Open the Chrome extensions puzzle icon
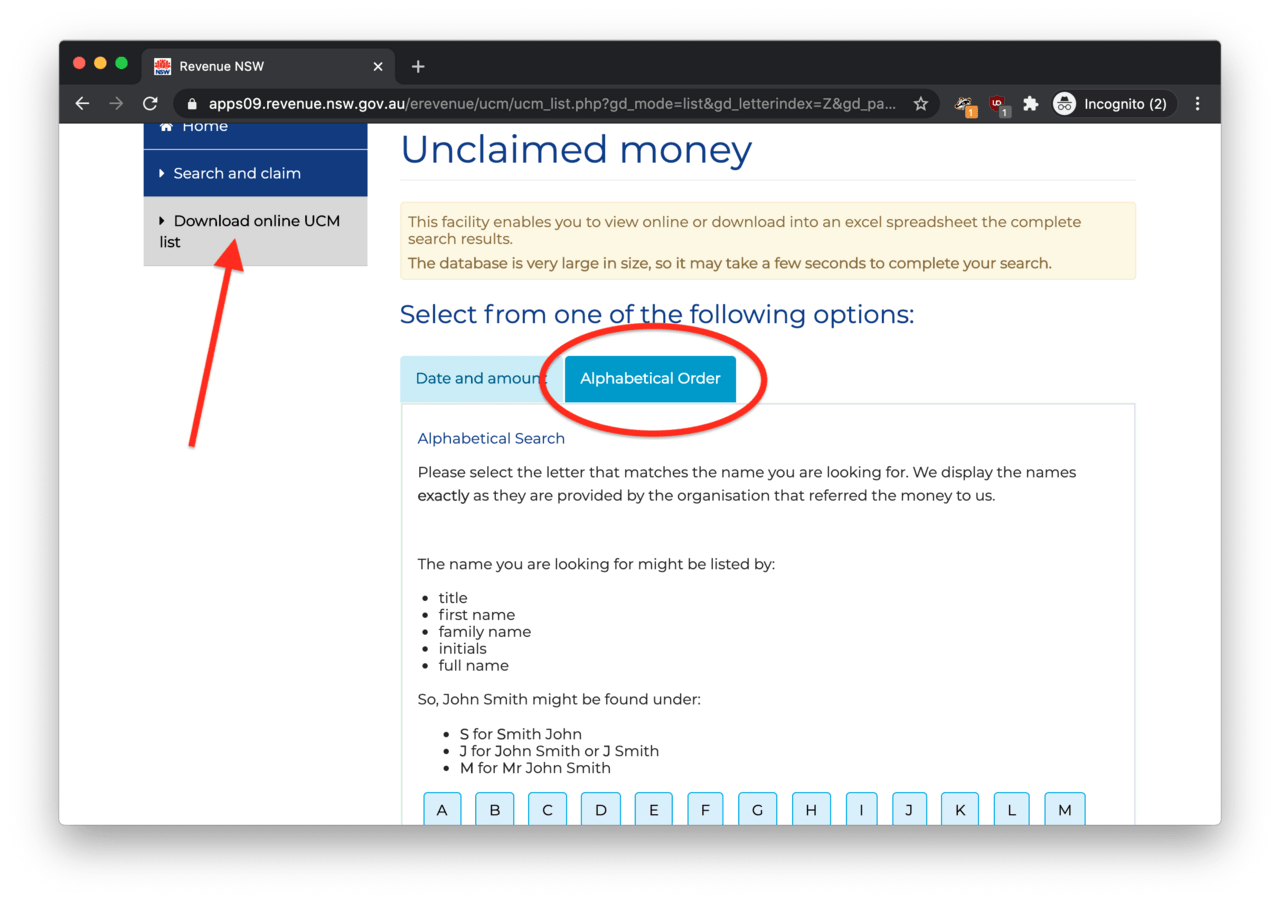This screenshot has height=903, width=1280. (1030, 104)
